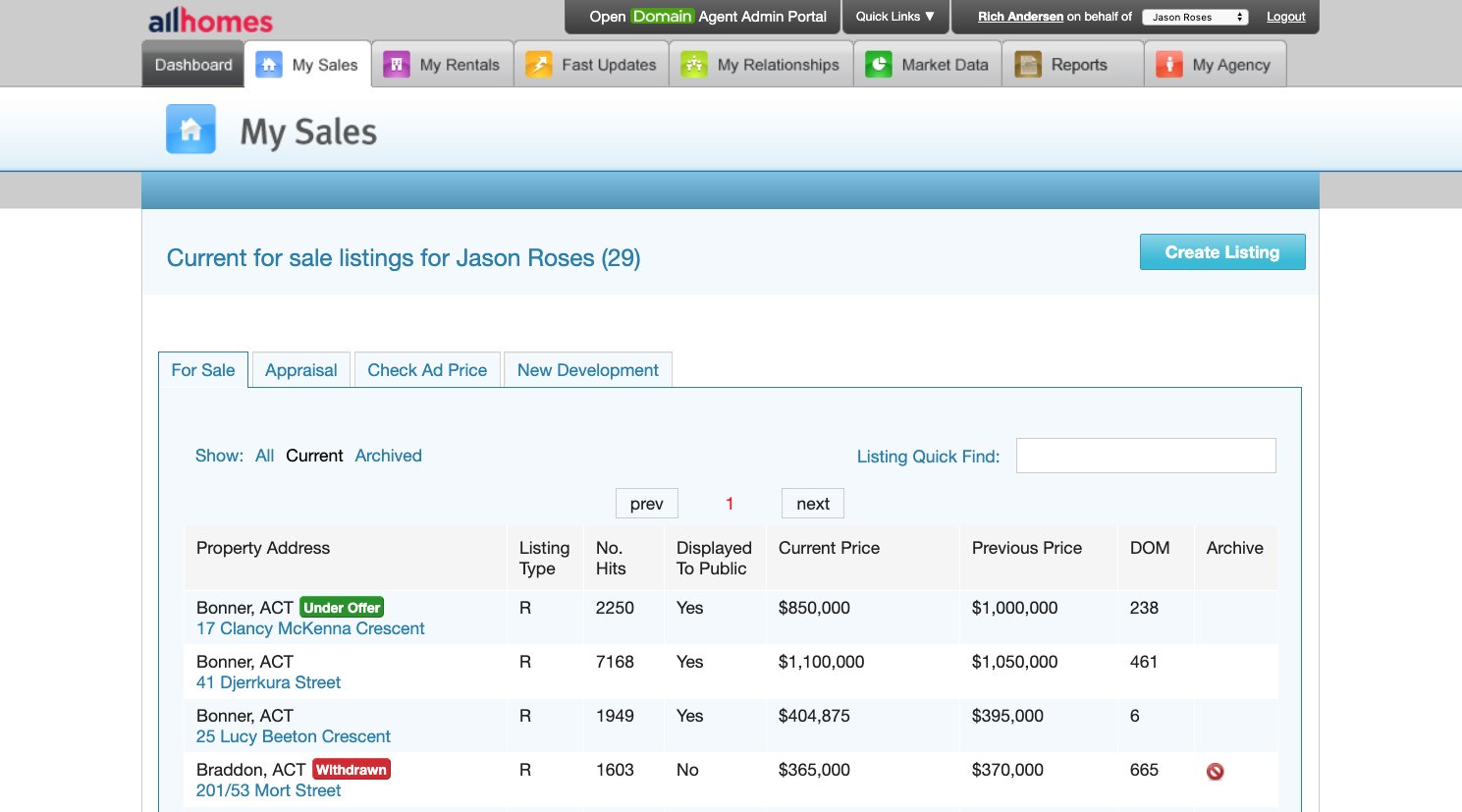
Task: Click the Withdrawn badge
Action: [352, 770]
